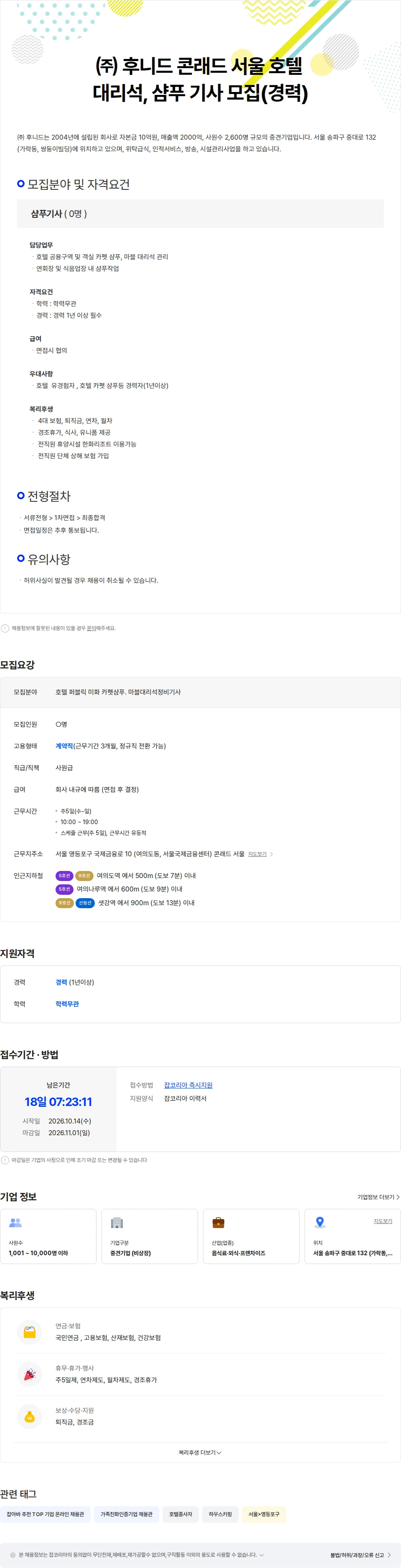Click the 기업구분 building icon
Image resolution: width=401 pixels, height=1568 pixels.
(x=117, y=1222)
